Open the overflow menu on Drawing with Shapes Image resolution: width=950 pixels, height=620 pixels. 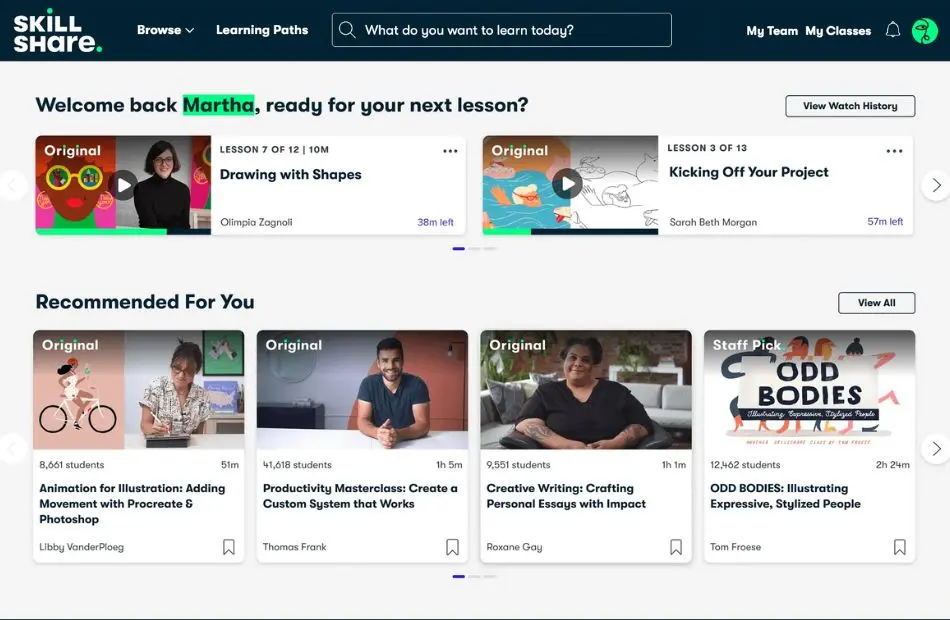point(450,151)
